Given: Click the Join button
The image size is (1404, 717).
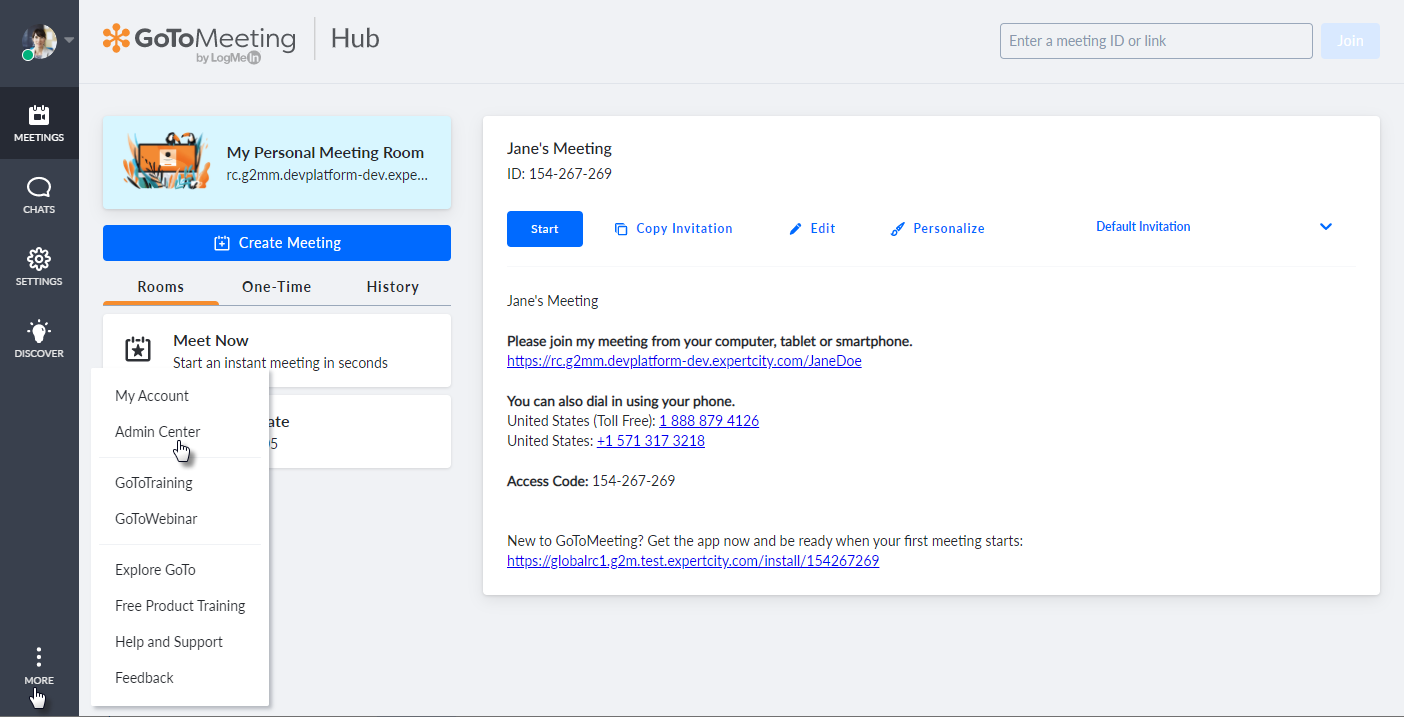Looking at the screenshot, I should pos(1350,41).
